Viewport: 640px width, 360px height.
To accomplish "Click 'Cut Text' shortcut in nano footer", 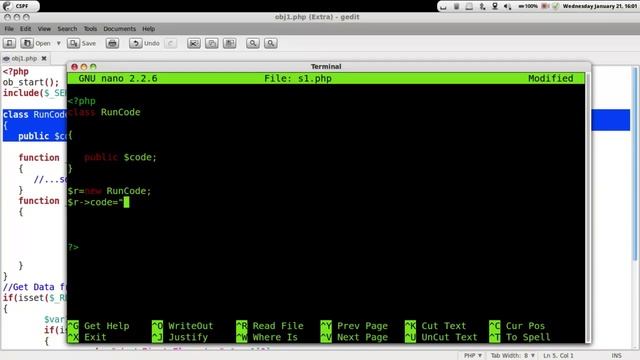I will pos(435,326).
